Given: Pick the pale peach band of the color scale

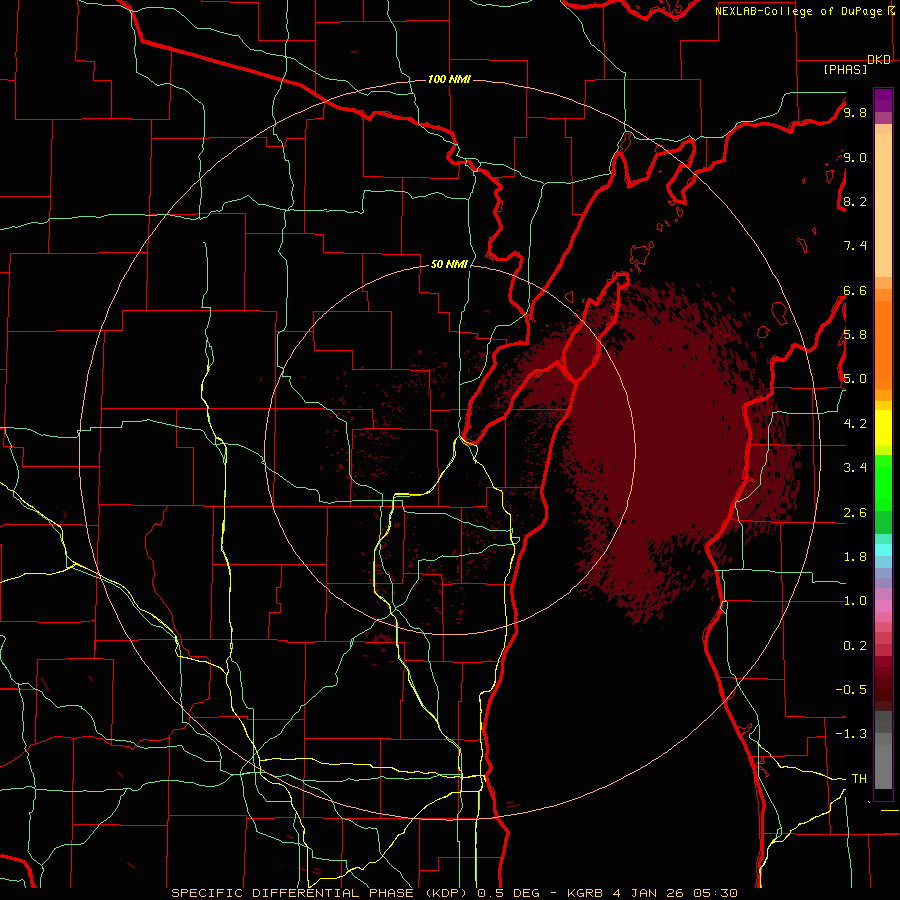Looking at the screenshot, I should pyautogui.click(x=883, y=205).
